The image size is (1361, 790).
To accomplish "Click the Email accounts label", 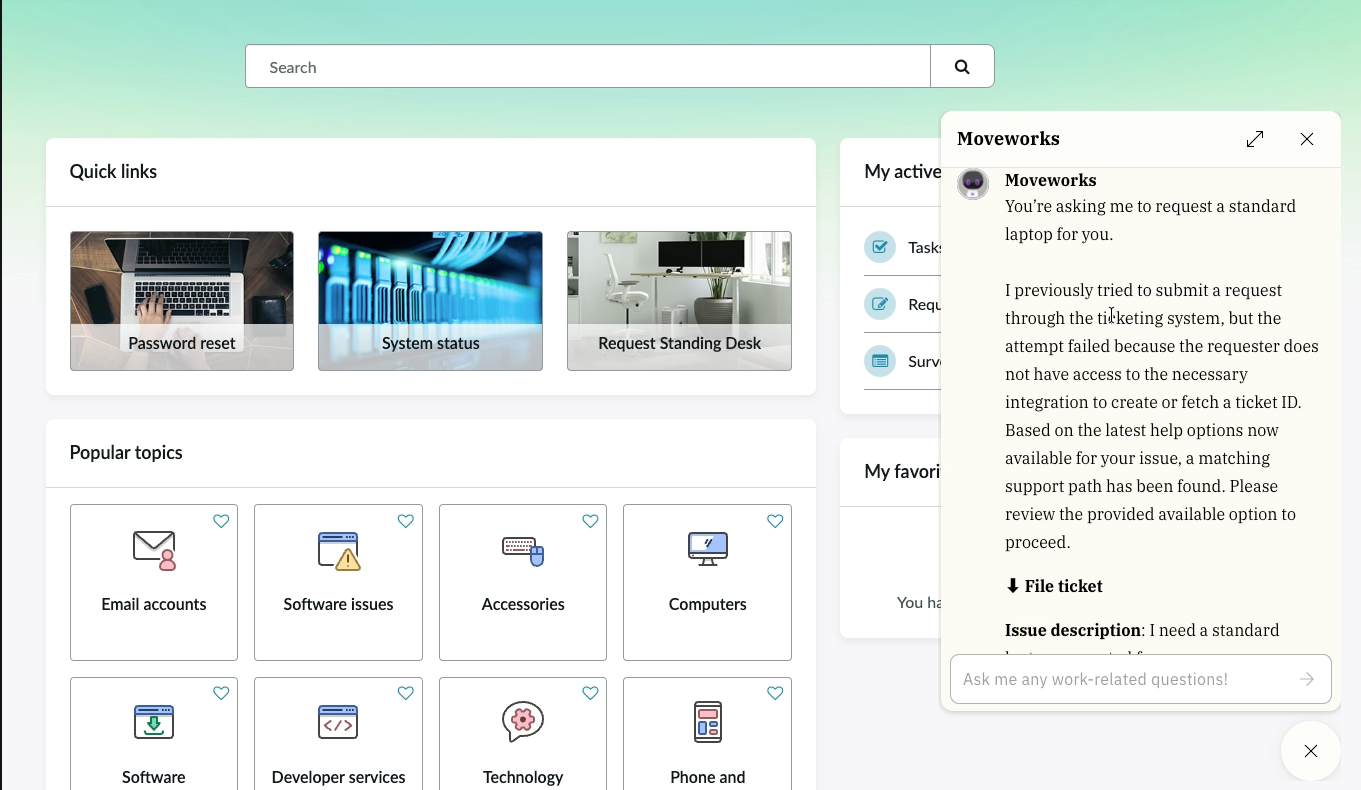I will 154,604.
